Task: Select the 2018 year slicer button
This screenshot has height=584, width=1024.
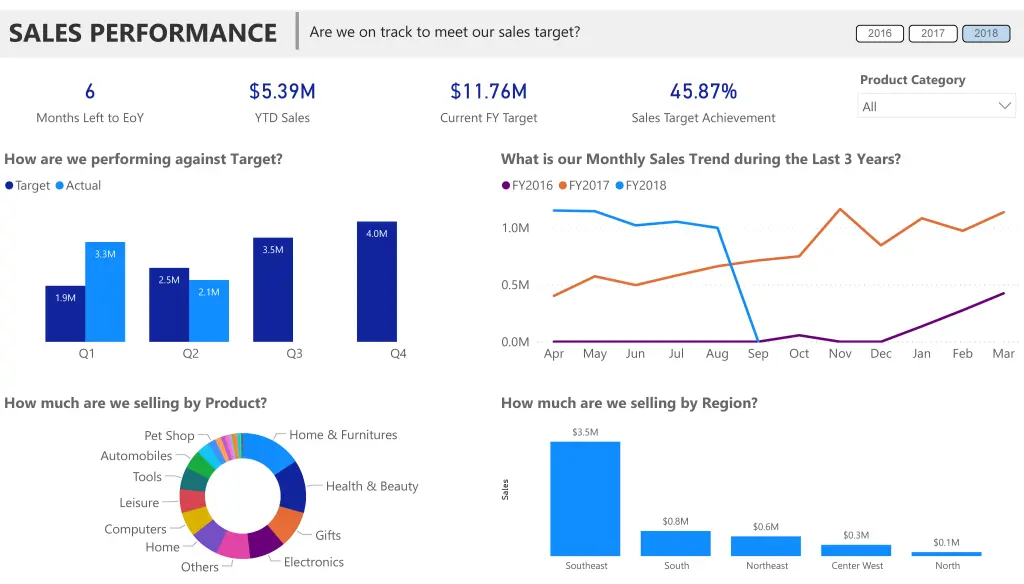Action: coord(986,33)
